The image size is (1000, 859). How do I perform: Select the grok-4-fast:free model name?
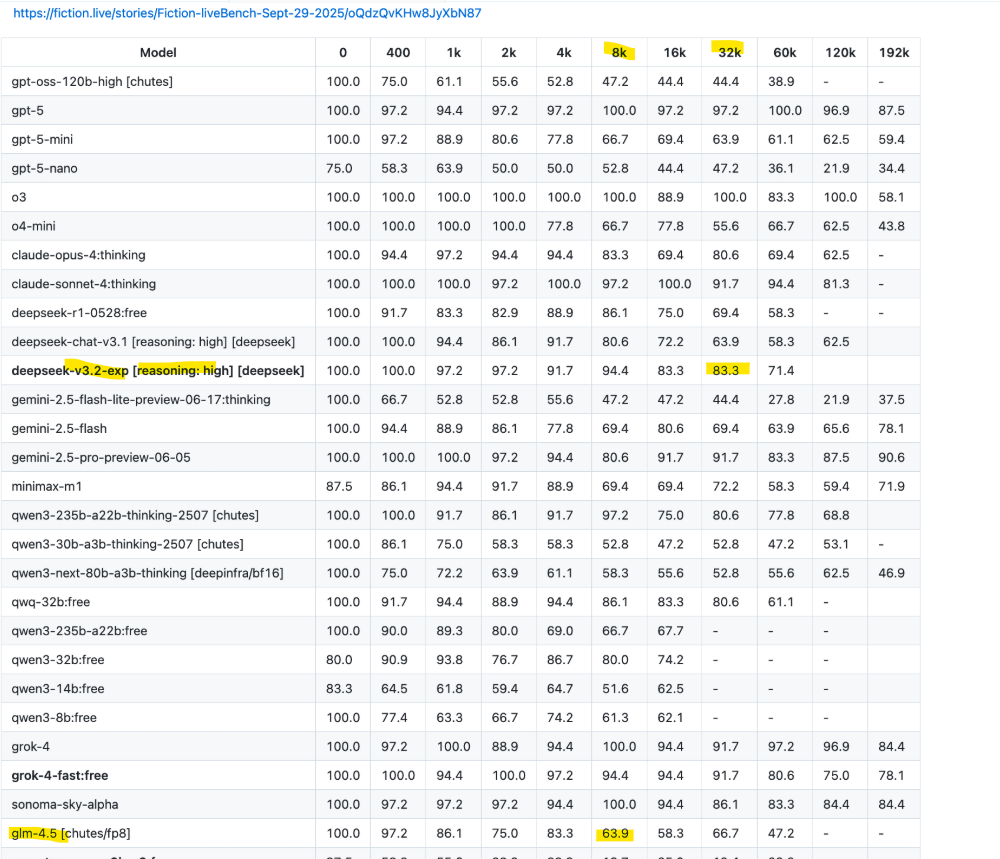[x=59, y=775]
